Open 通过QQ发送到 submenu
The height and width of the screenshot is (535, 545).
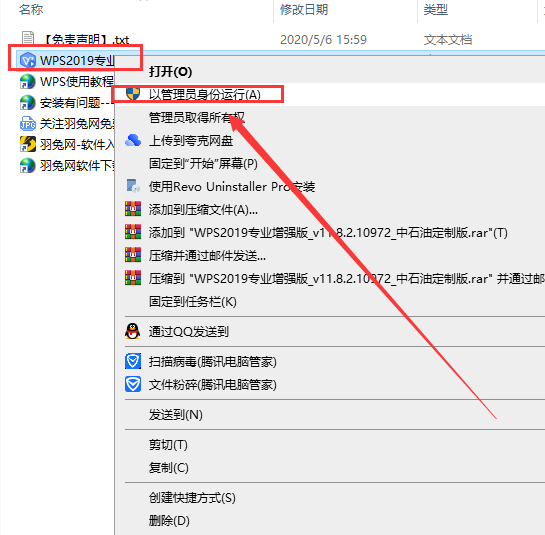pos(189,331)
